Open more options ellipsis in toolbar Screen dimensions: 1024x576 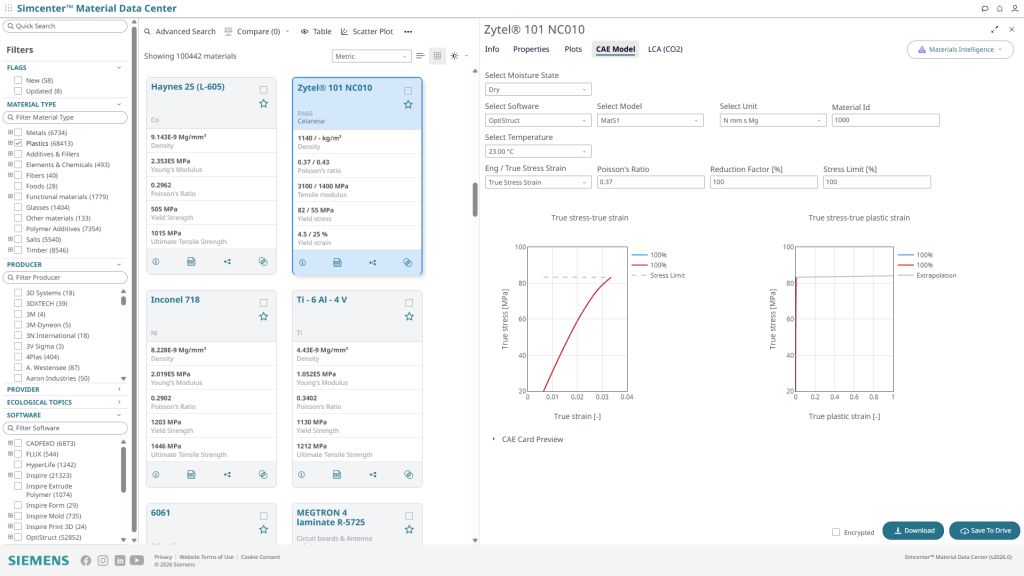point(408,31)
